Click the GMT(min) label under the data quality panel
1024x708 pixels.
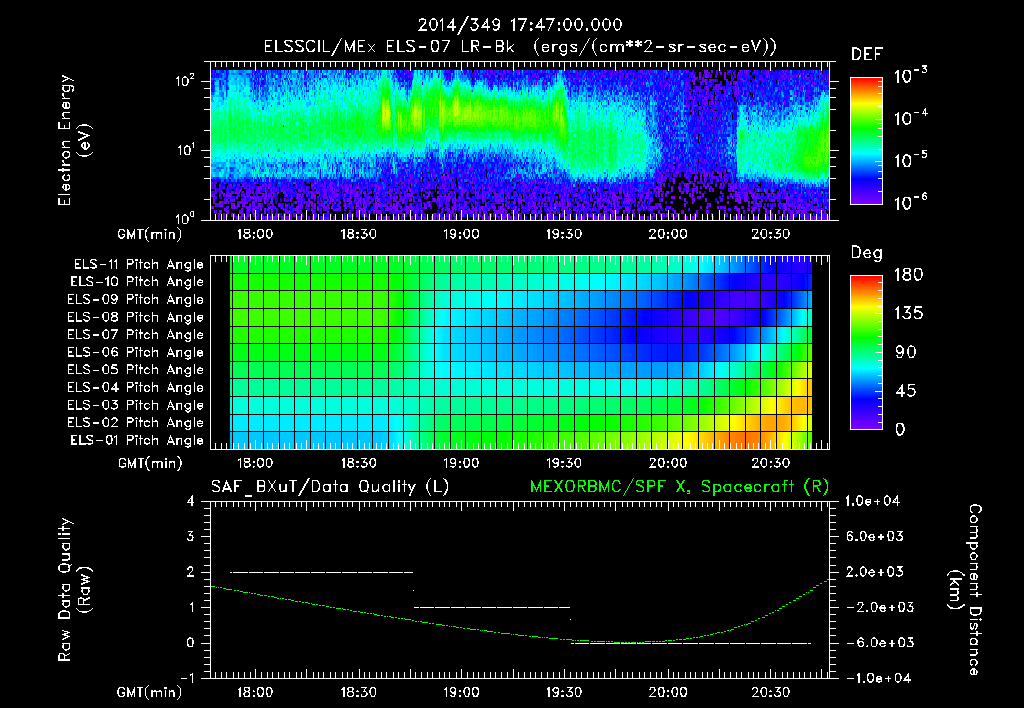150,692
